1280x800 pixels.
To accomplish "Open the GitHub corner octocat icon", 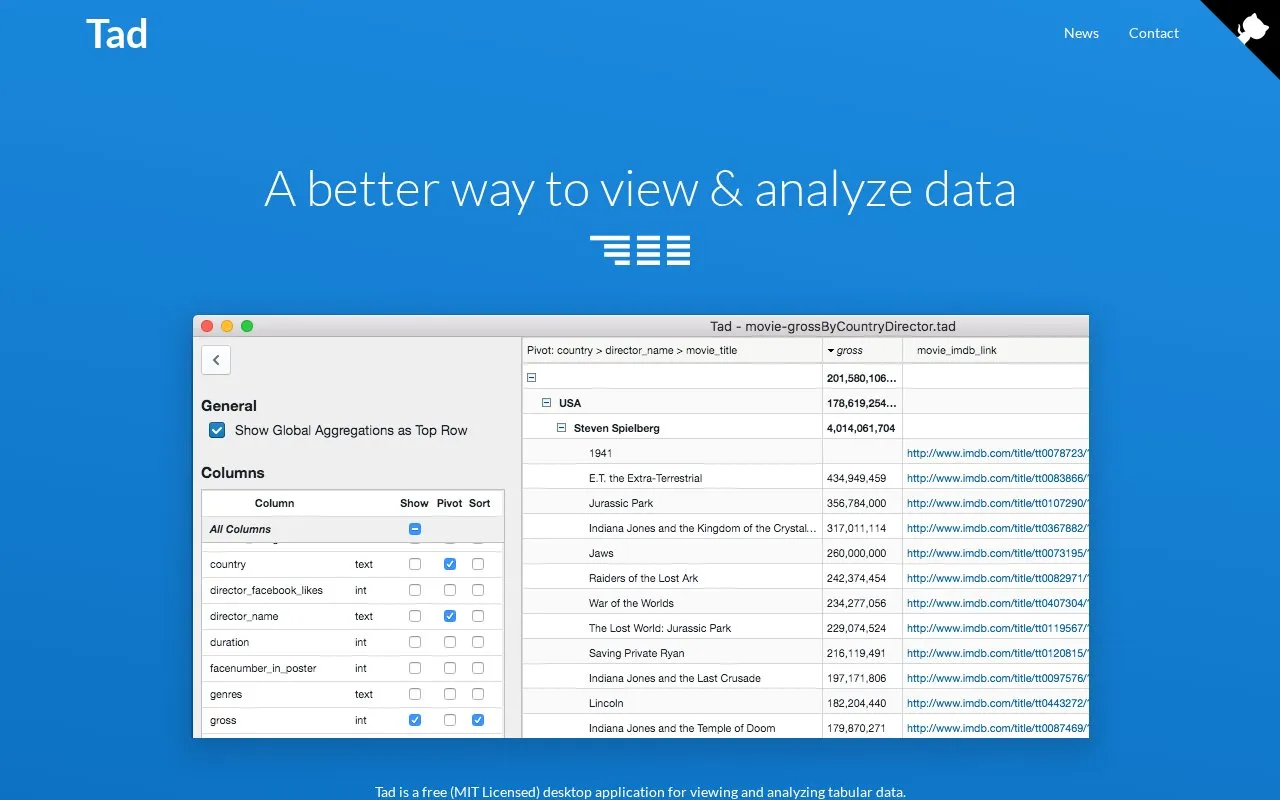I will point(1252,28).
